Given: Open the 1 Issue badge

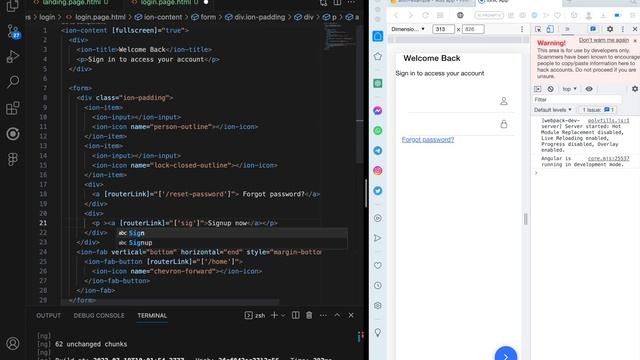Looking at the screenshot, I should click(x=598, y=110).
